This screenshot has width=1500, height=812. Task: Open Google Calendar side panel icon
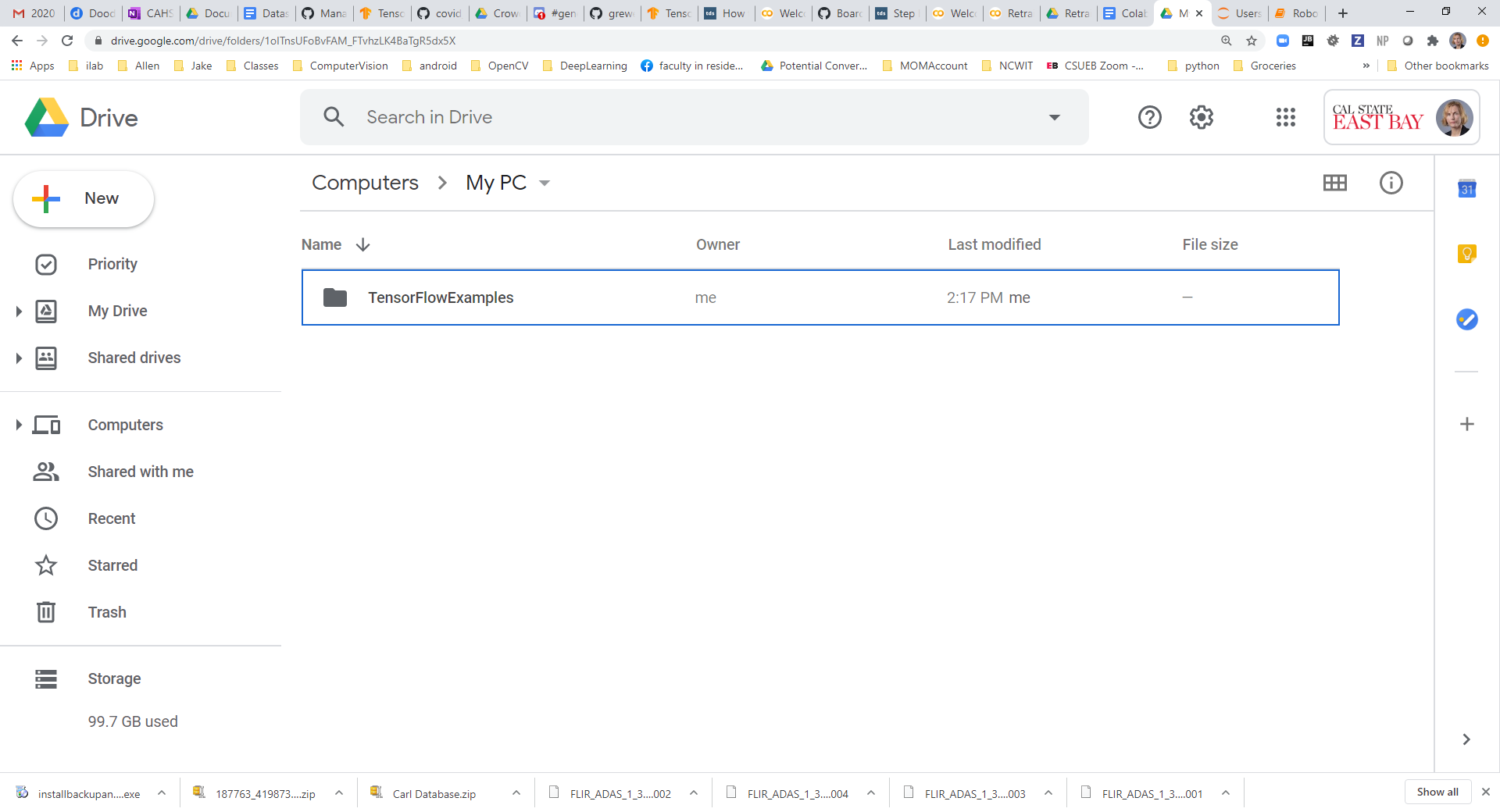1466,189
